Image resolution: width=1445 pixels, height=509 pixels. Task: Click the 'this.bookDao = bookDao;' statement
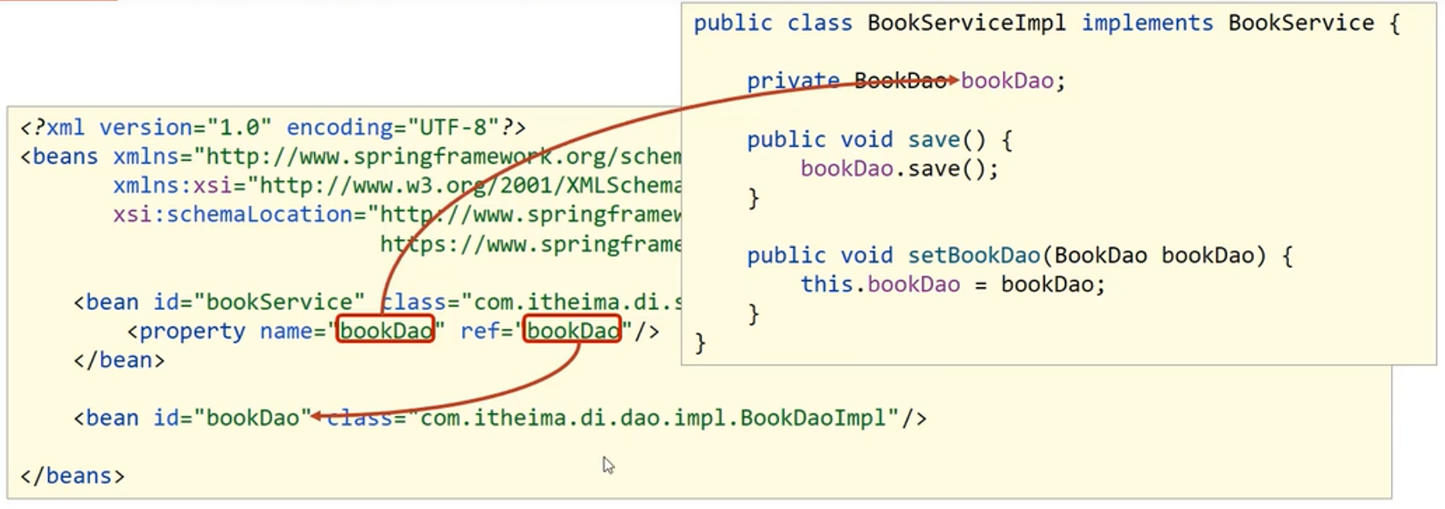click(x=953, y=285)
